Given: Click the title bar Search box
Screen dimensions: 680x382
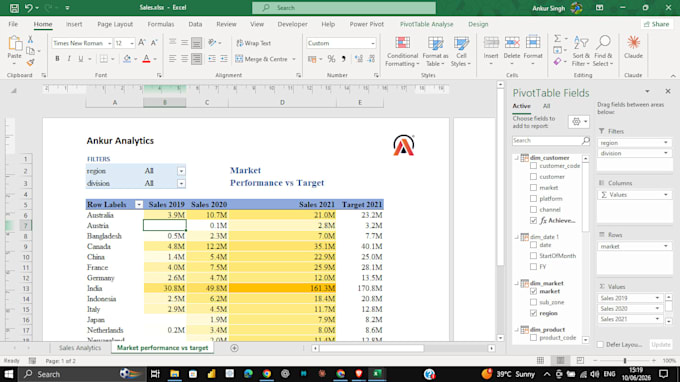Looking at the screenshot, I should (344, 8).
